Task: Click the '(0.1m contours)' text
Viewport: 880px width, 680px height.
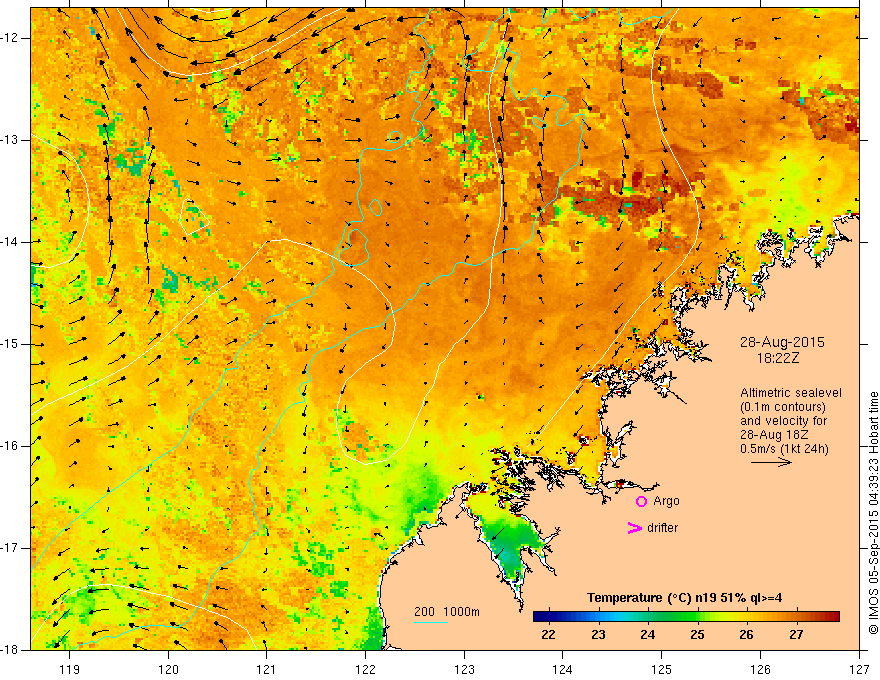Action: 783,407
